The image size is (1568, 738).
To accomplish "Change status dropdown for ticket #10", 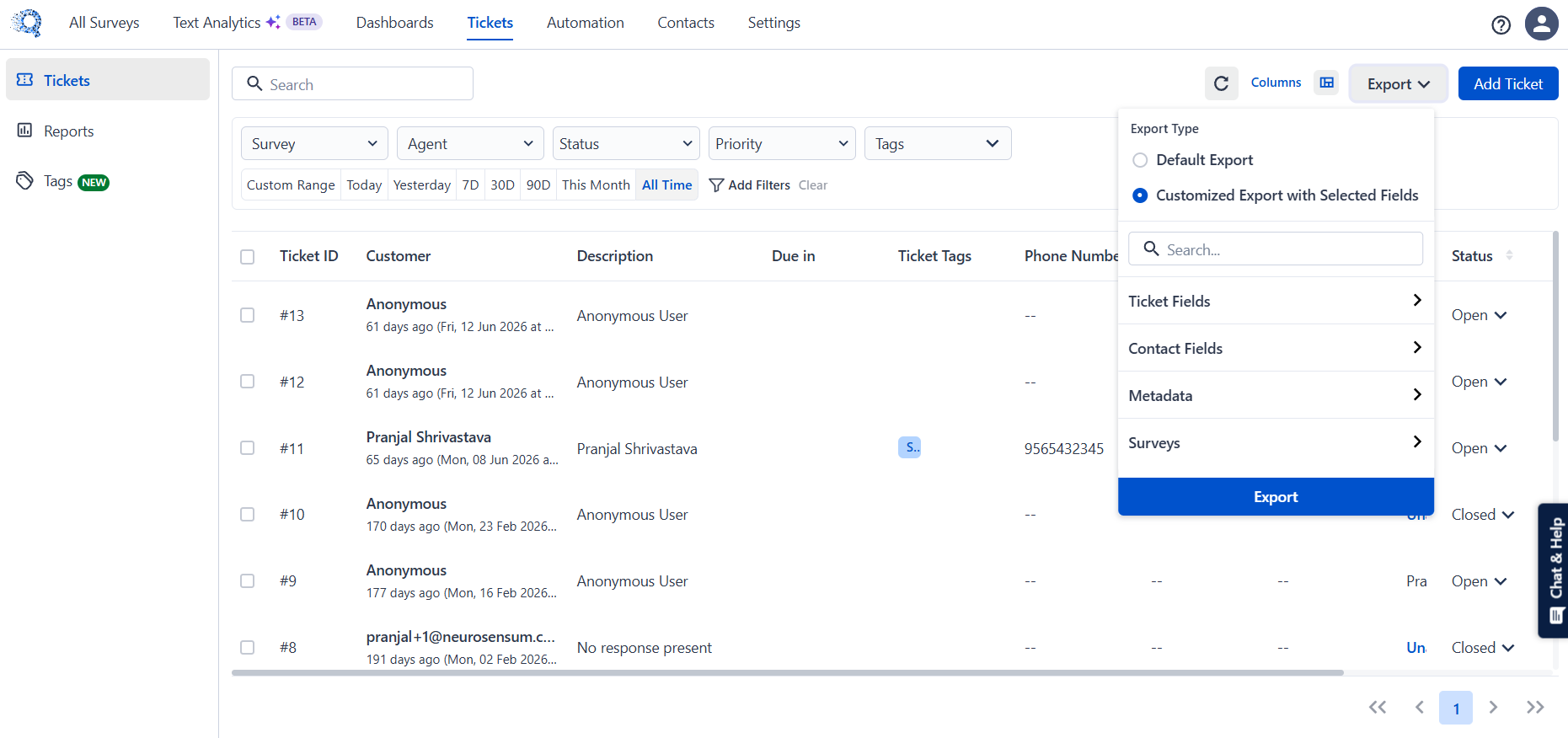I will (1483, 514).
